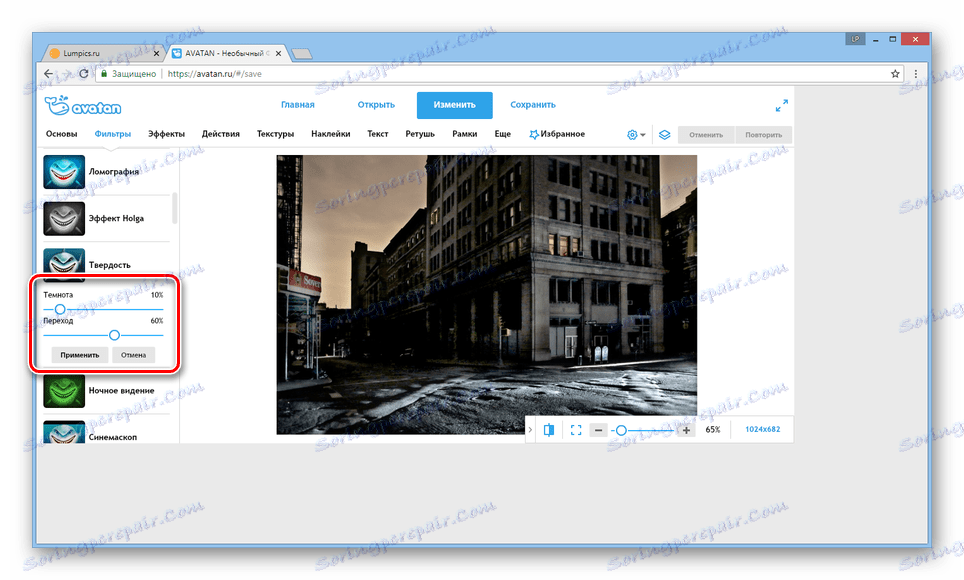Click the Темнота slider handle
964x580 pixels.
60,309
